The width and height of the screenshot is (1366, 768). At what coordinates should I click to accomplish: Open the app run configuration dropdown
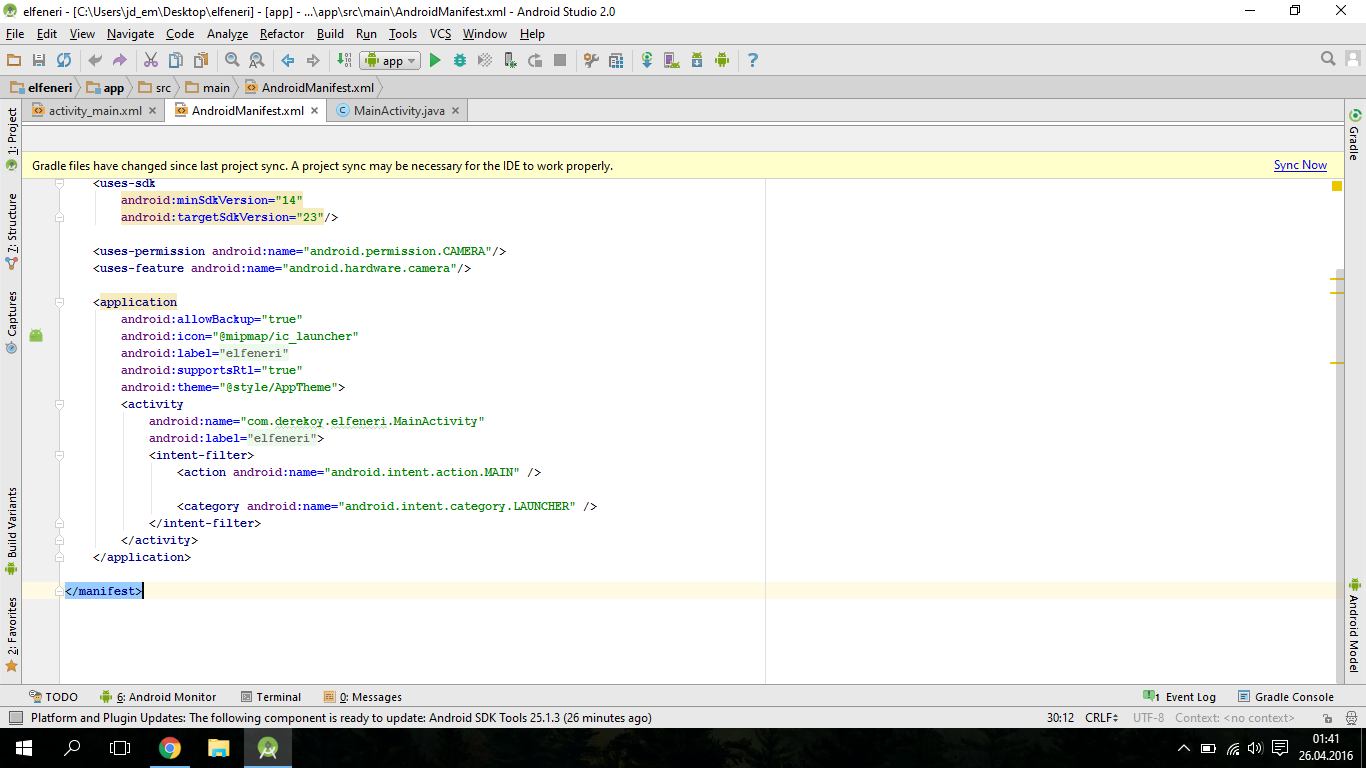[x=390, y=61]
